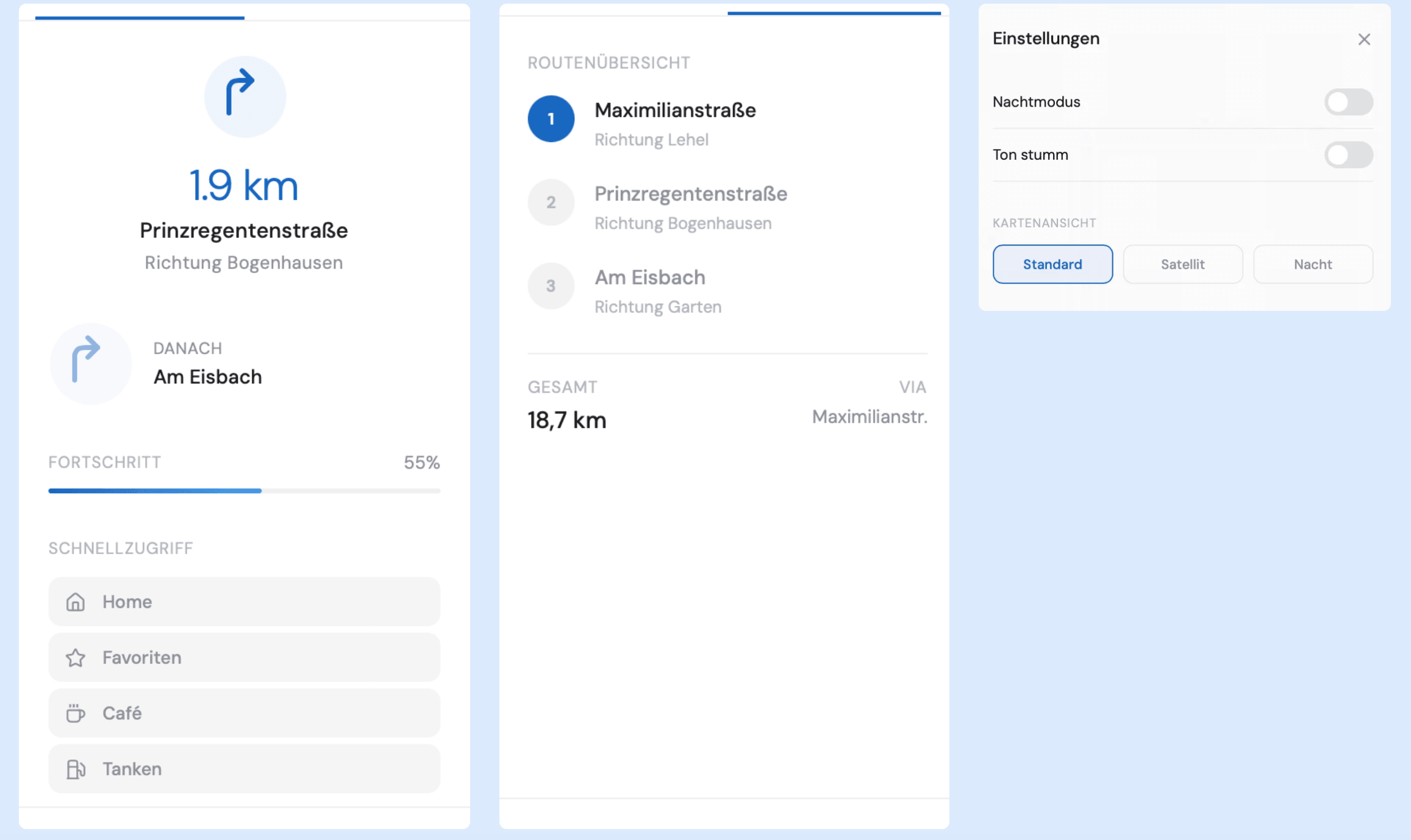Viewport: 1411px width, 840px height.
Task: Enable the Nachtmodus toggle
Action: [1348, 102]
